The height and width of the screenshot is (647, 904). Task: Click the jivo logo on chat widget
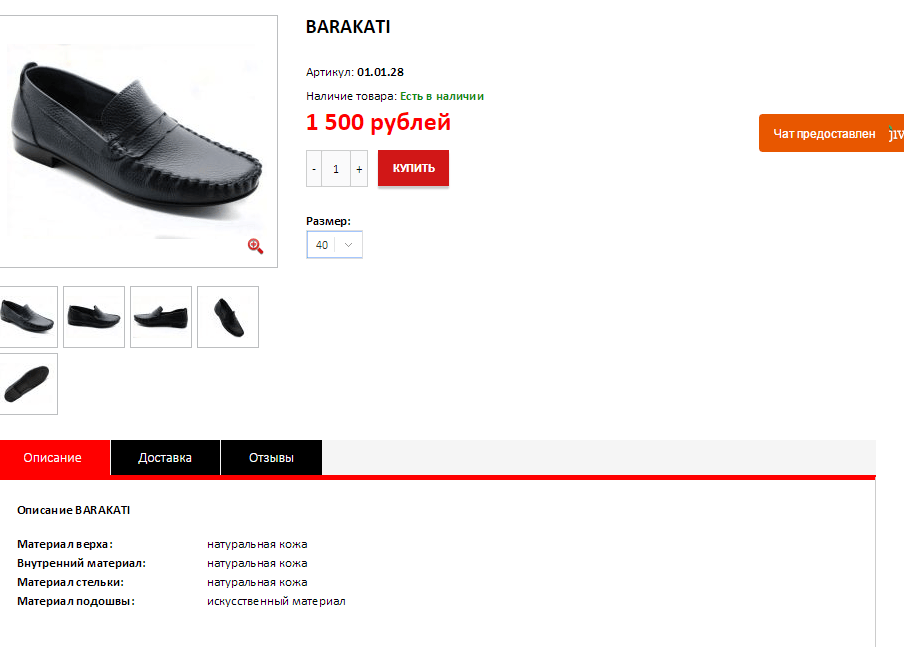point(896,134)
